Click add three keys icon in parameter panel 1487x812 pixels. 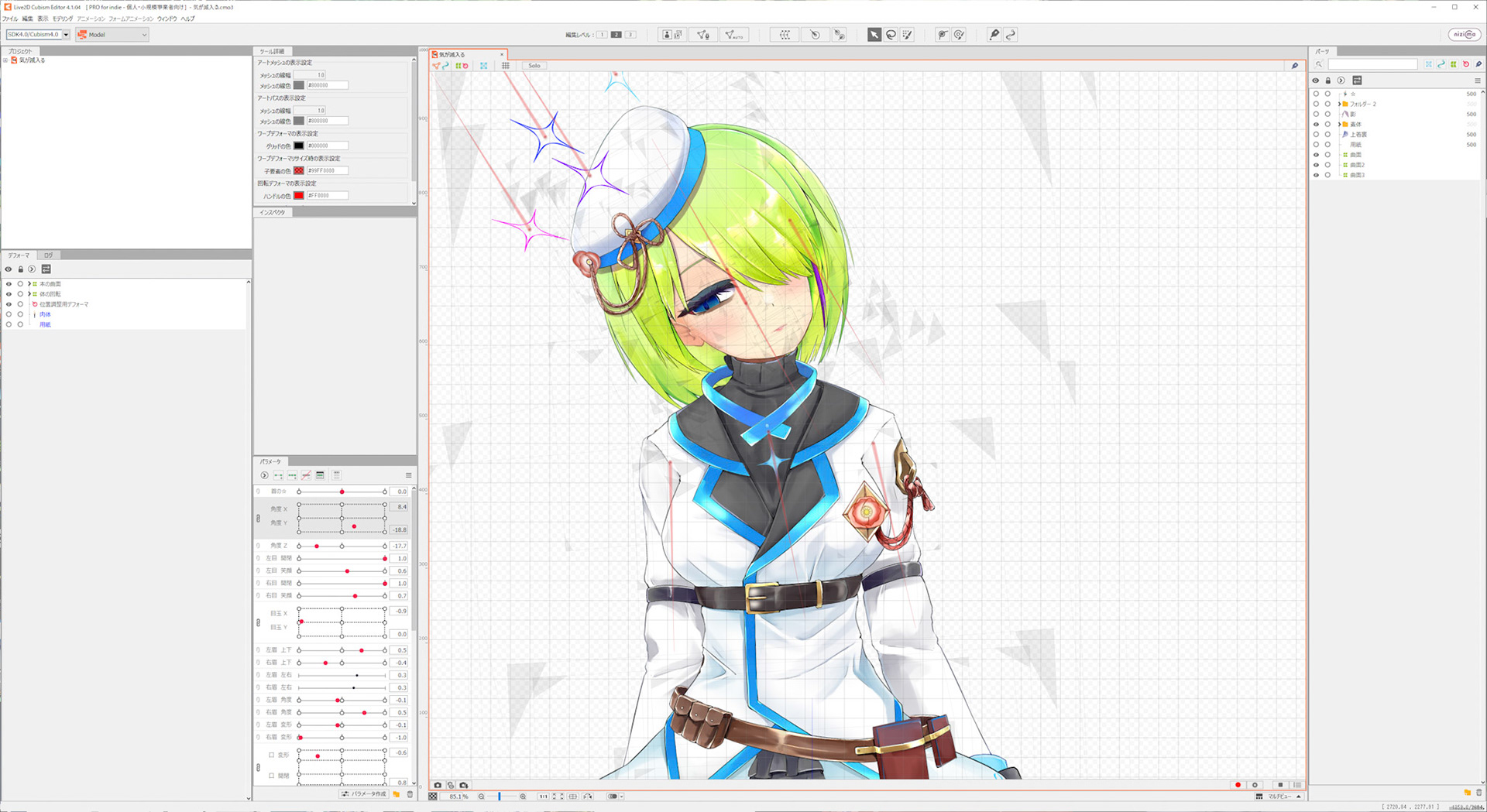coord(292,475)
